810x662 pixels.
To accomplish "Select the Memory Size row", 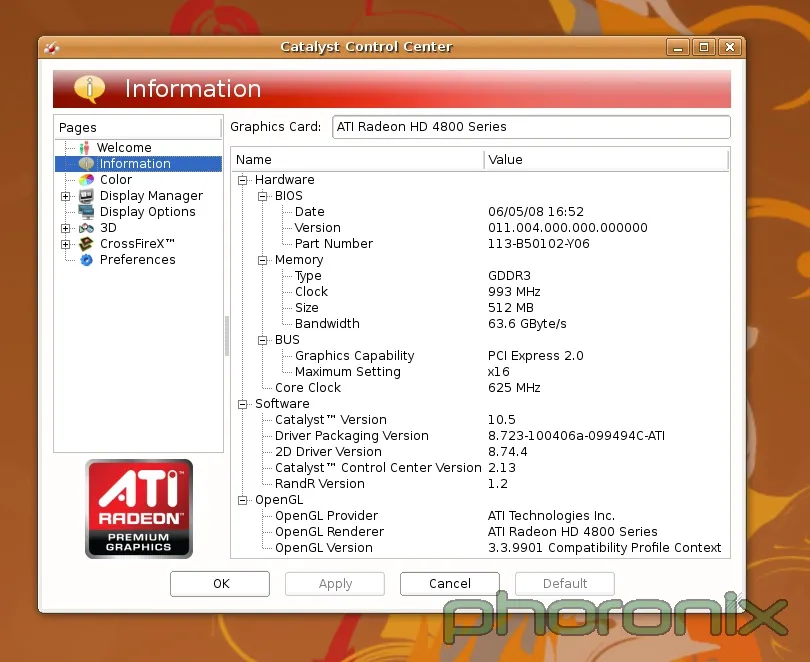I will click(480, 308).
